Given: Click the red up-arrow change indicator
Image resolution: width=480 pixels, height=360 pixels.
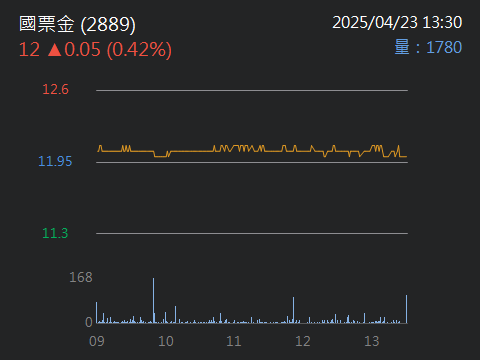Looking at the screenshot, I should [x=55, y=50].
